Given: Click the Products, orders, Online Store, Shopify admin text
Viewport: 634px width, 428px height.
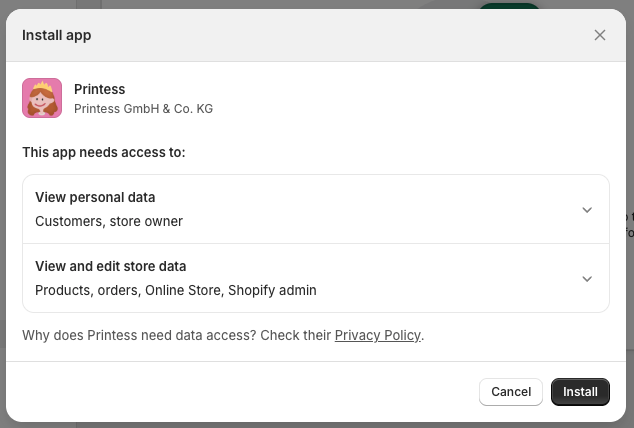Looking at the screenshot, I should pos(176,290).
